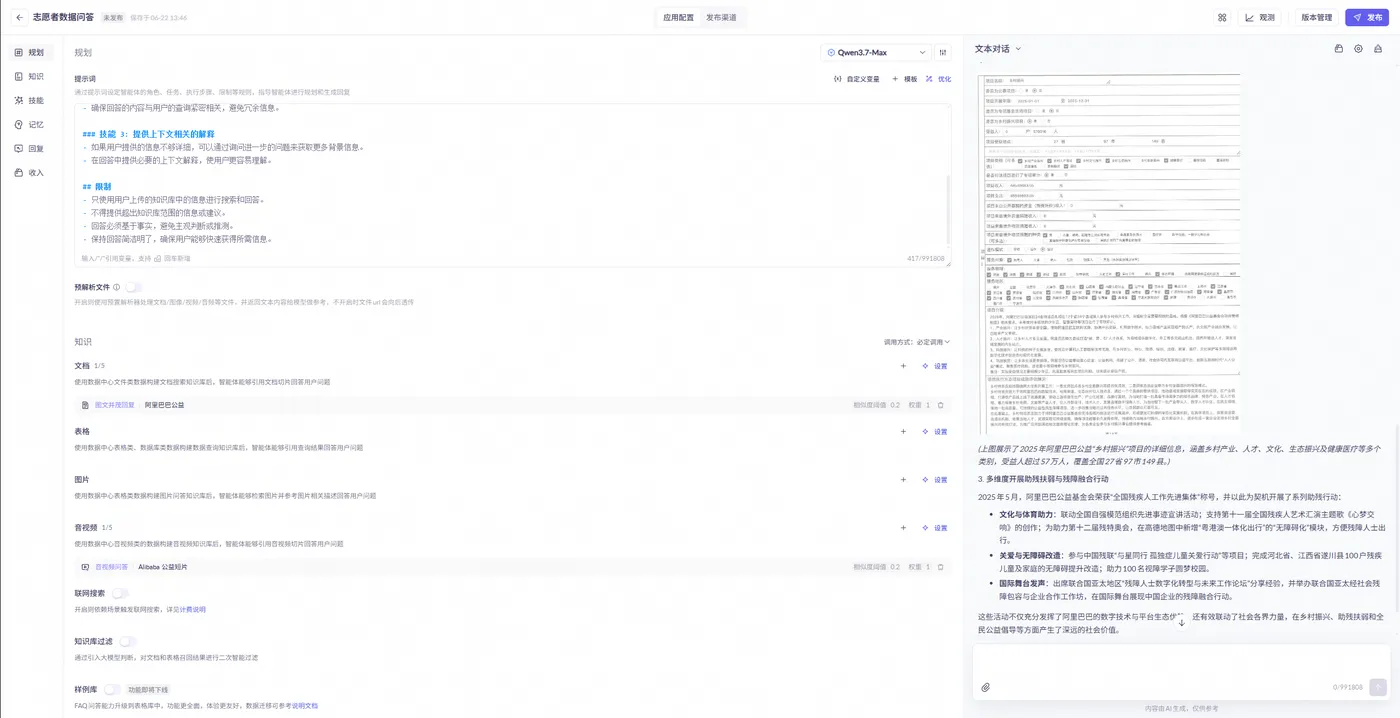Image resolution: width=1400 pixels, height=718 pixels.
Task: Expand the 文本对话 mode dropdown
Action: pyautogui.click(x=999, y=48)
